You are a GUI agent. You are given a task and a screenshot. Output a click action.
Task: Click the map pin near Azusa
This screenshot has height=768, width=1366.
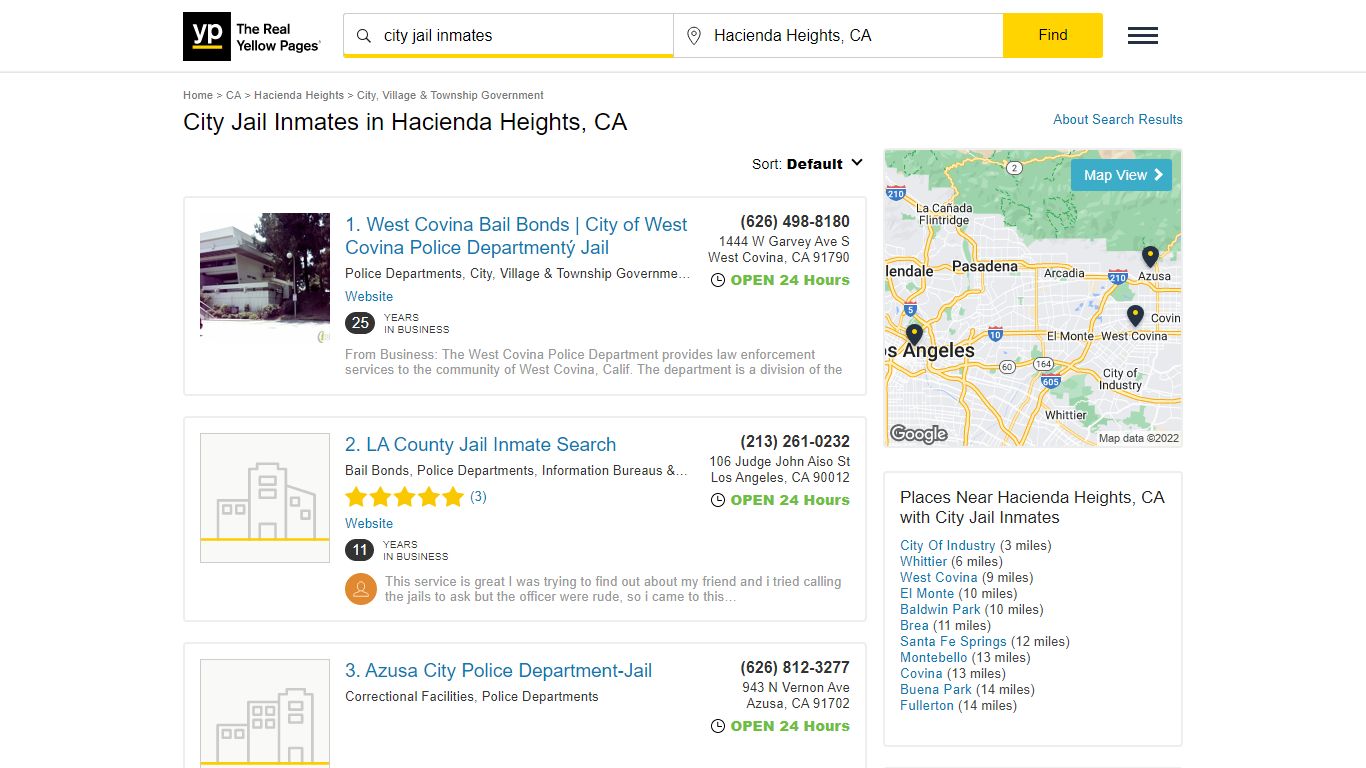point(1150,257)
